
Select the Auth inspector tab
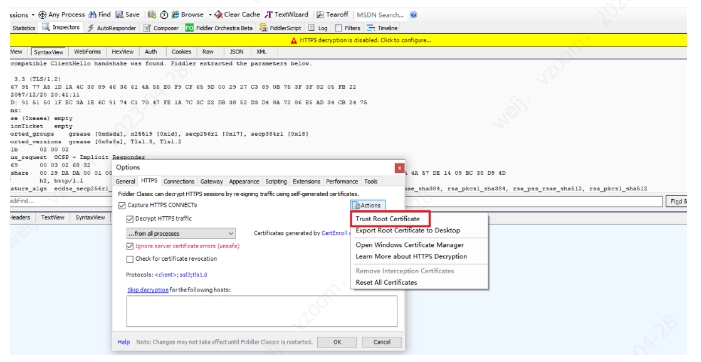151,52
